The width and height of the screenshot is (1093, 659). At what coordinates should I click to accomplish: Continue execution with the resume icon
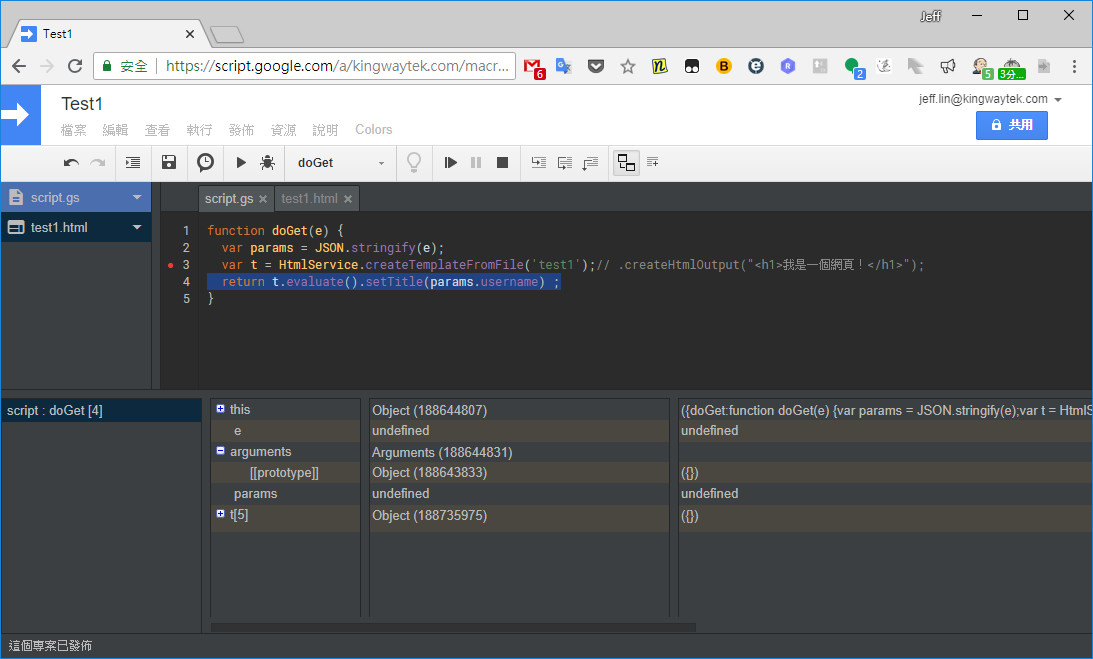click(x=450, y=162)
